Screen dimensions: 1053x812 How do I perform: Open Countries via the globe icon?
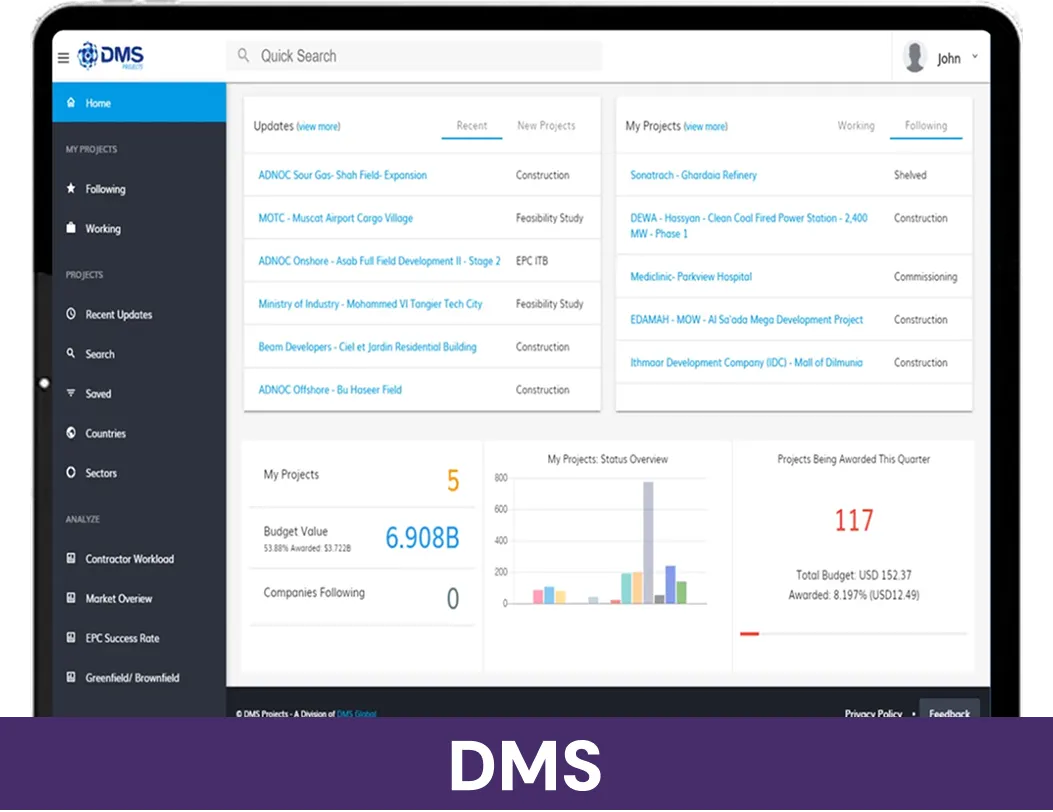click(x=70, y=433)
